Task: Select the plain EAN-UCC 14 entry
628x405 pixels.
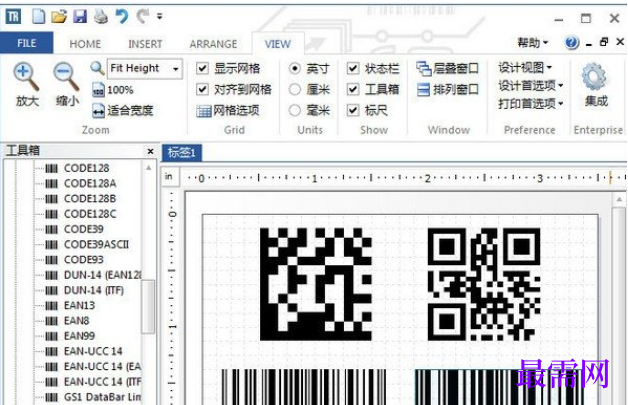Action: (93, 351)
